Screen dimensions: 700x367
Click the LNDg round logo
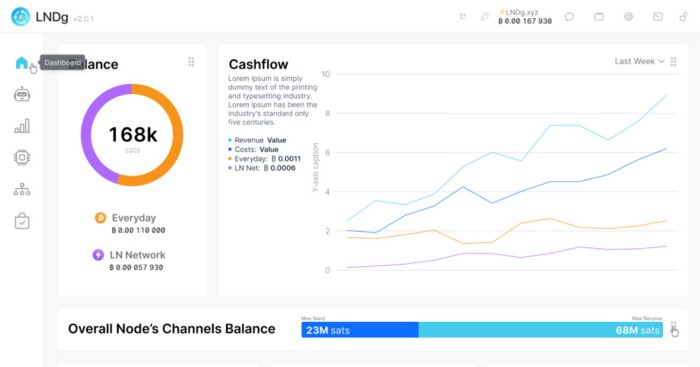click(x=21, y=17)
